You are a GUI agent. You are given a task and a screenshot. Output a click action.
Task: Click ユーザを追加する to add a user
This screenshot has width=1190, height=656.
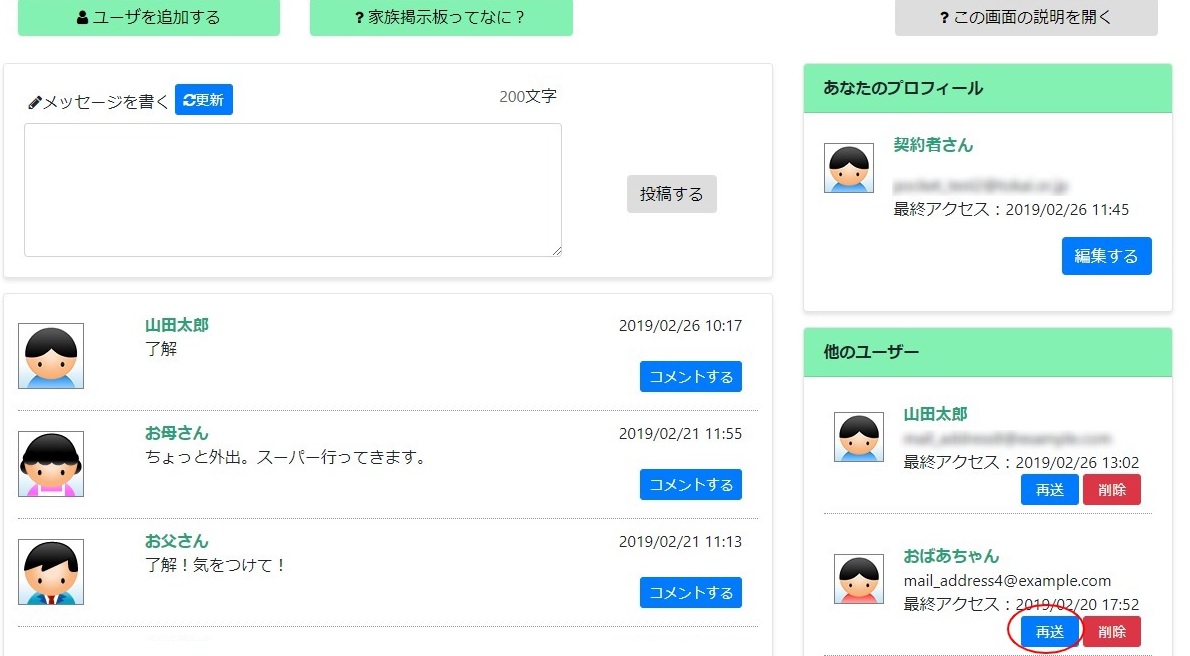click(x=147, y=17)
